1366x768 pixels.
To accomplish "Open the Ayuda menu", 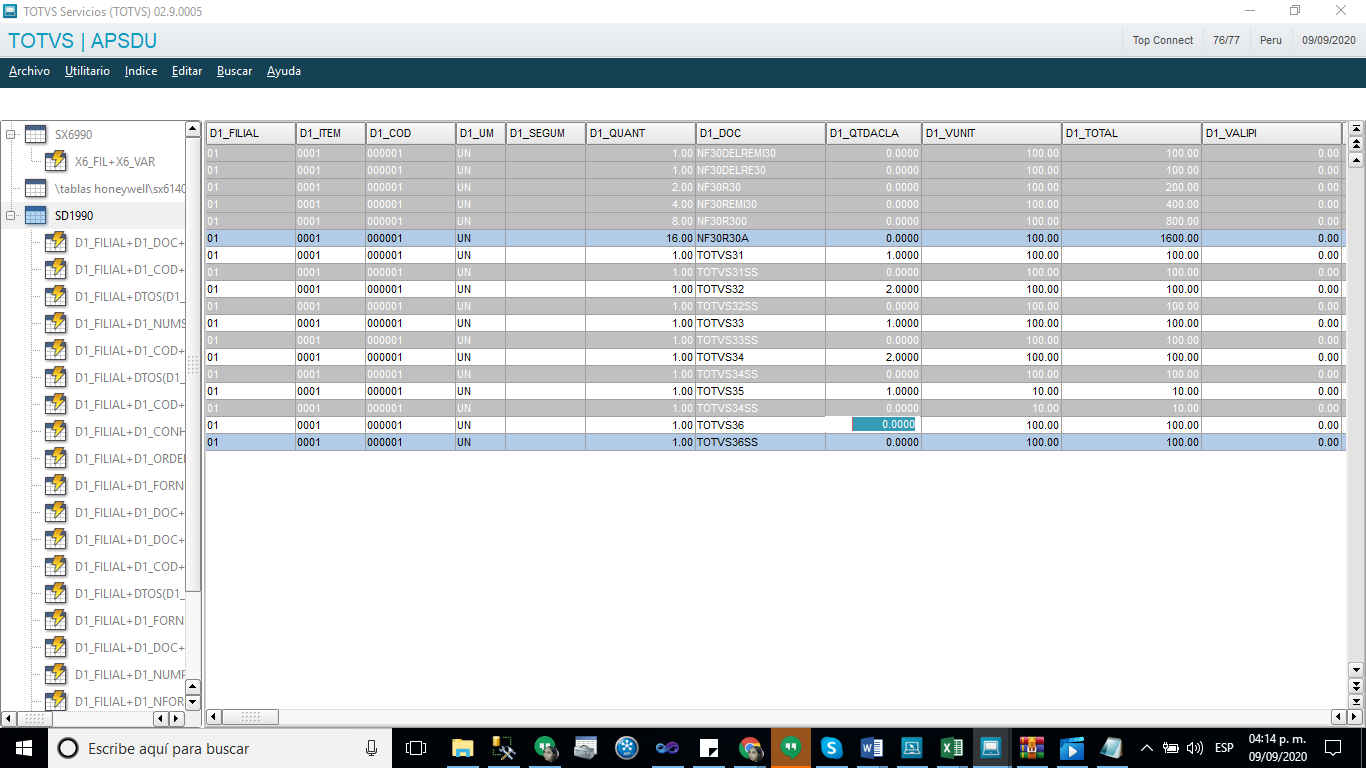I will [284, 71].
